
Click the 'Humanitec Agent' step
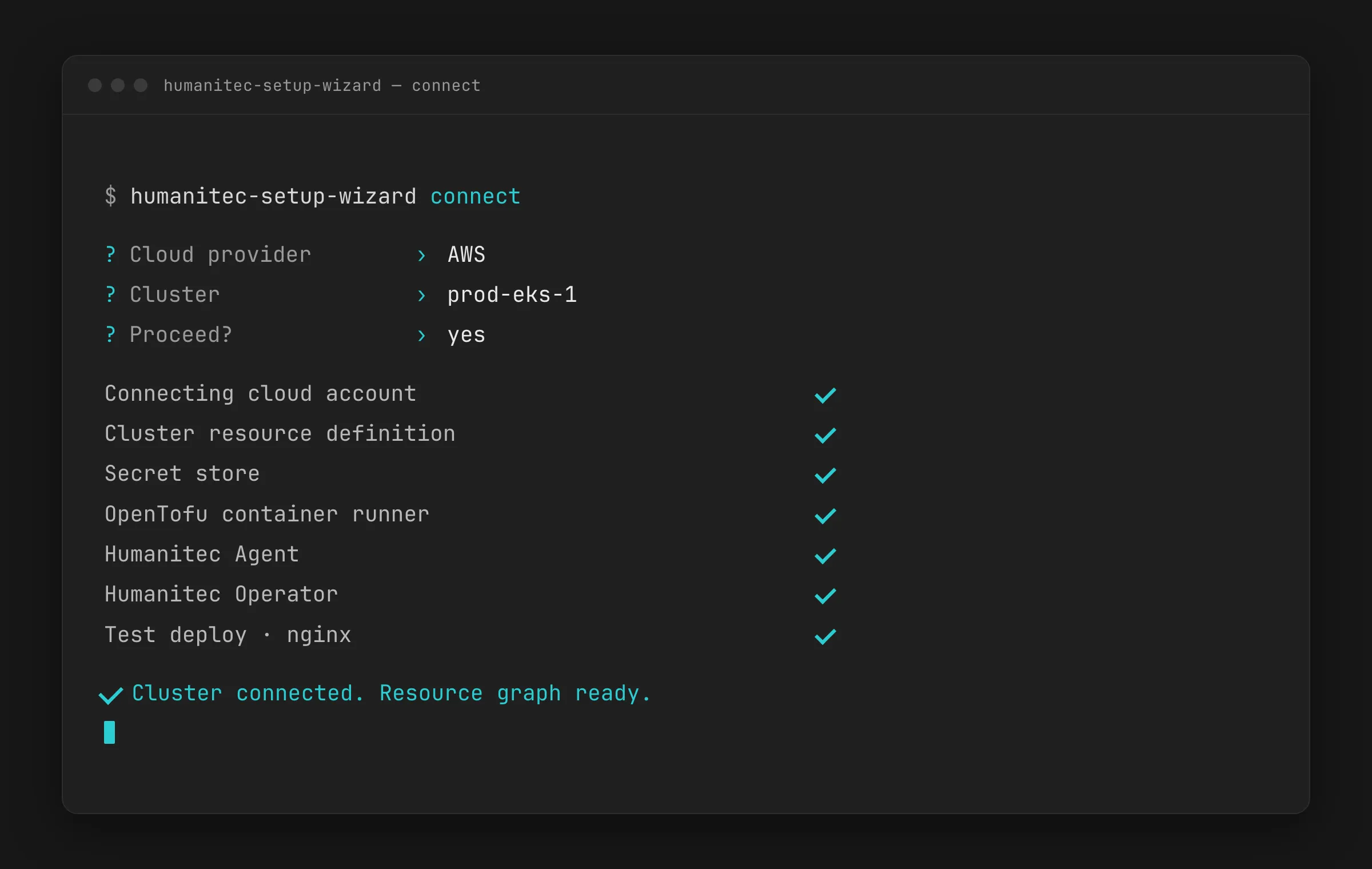[202, 555]
